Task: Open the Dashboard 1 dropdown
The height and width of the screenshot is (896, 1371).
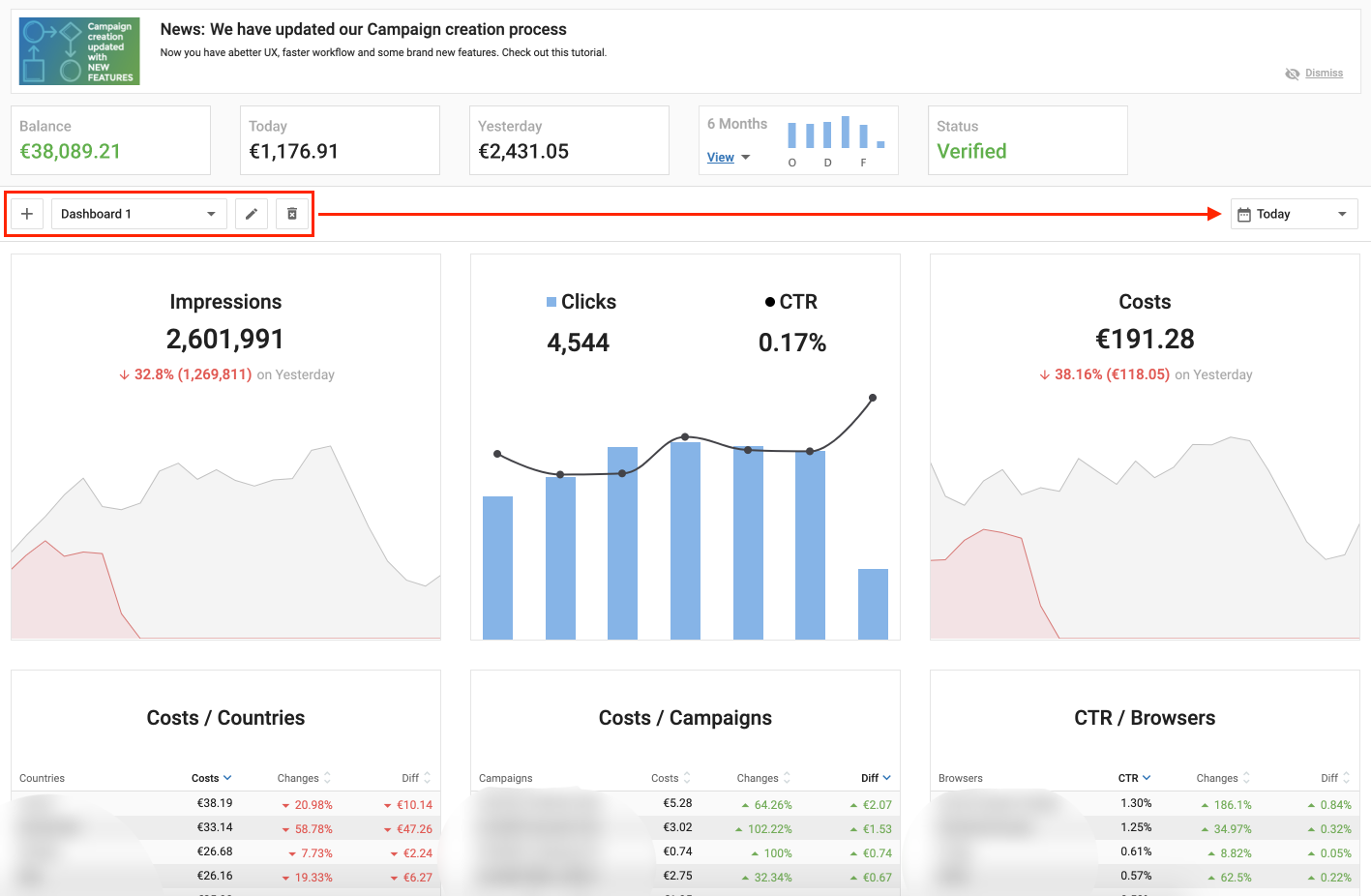Action: coord(138,214)
